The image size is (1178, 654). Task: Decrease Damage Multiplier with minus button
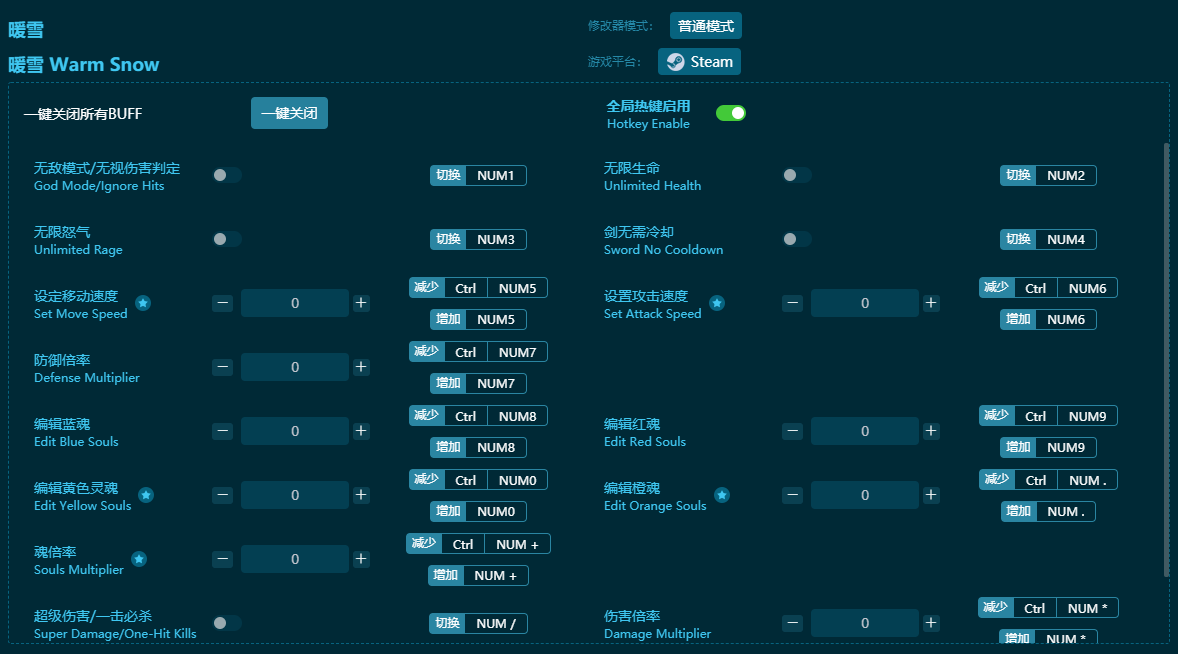[792, 623]
